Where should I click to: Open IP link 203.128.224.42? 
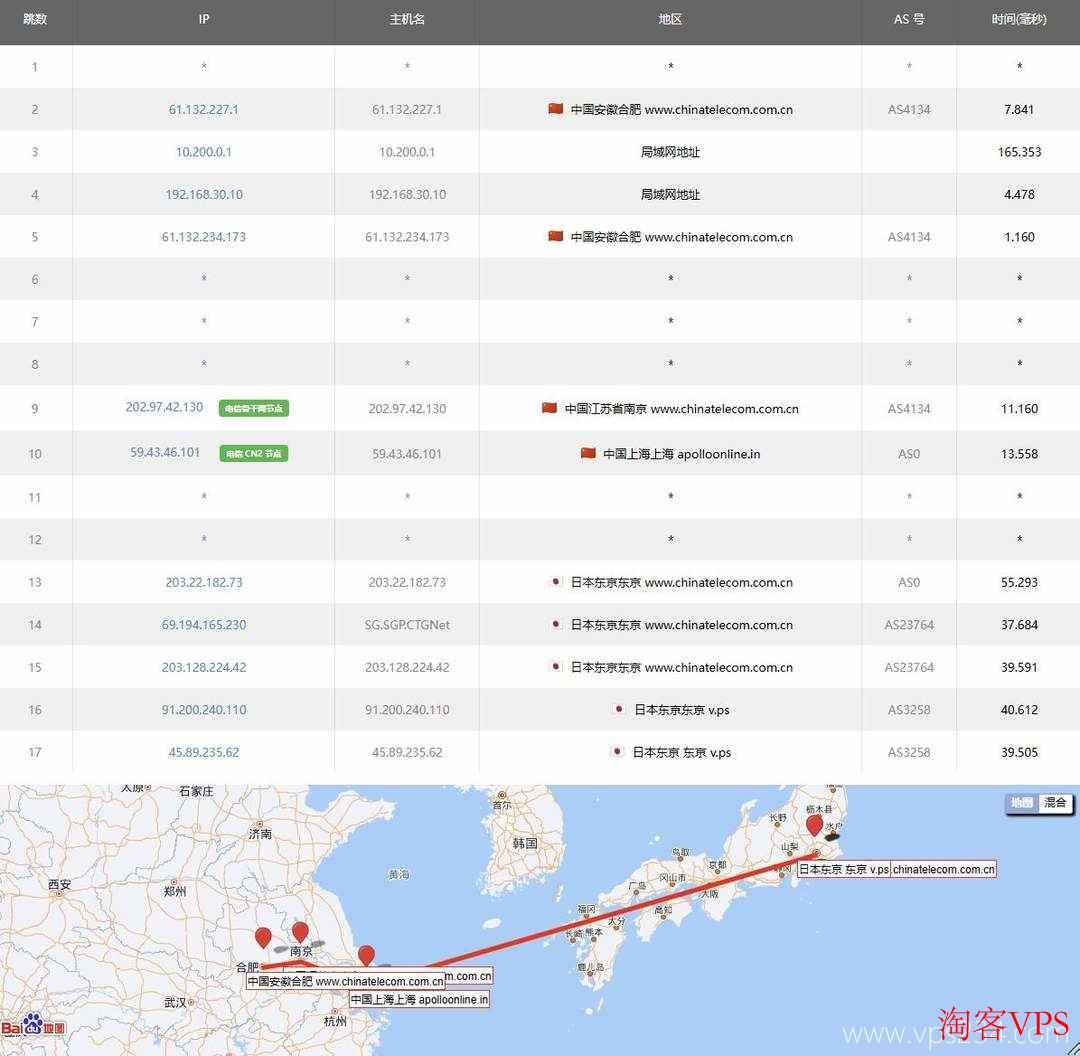coord(203,667)
